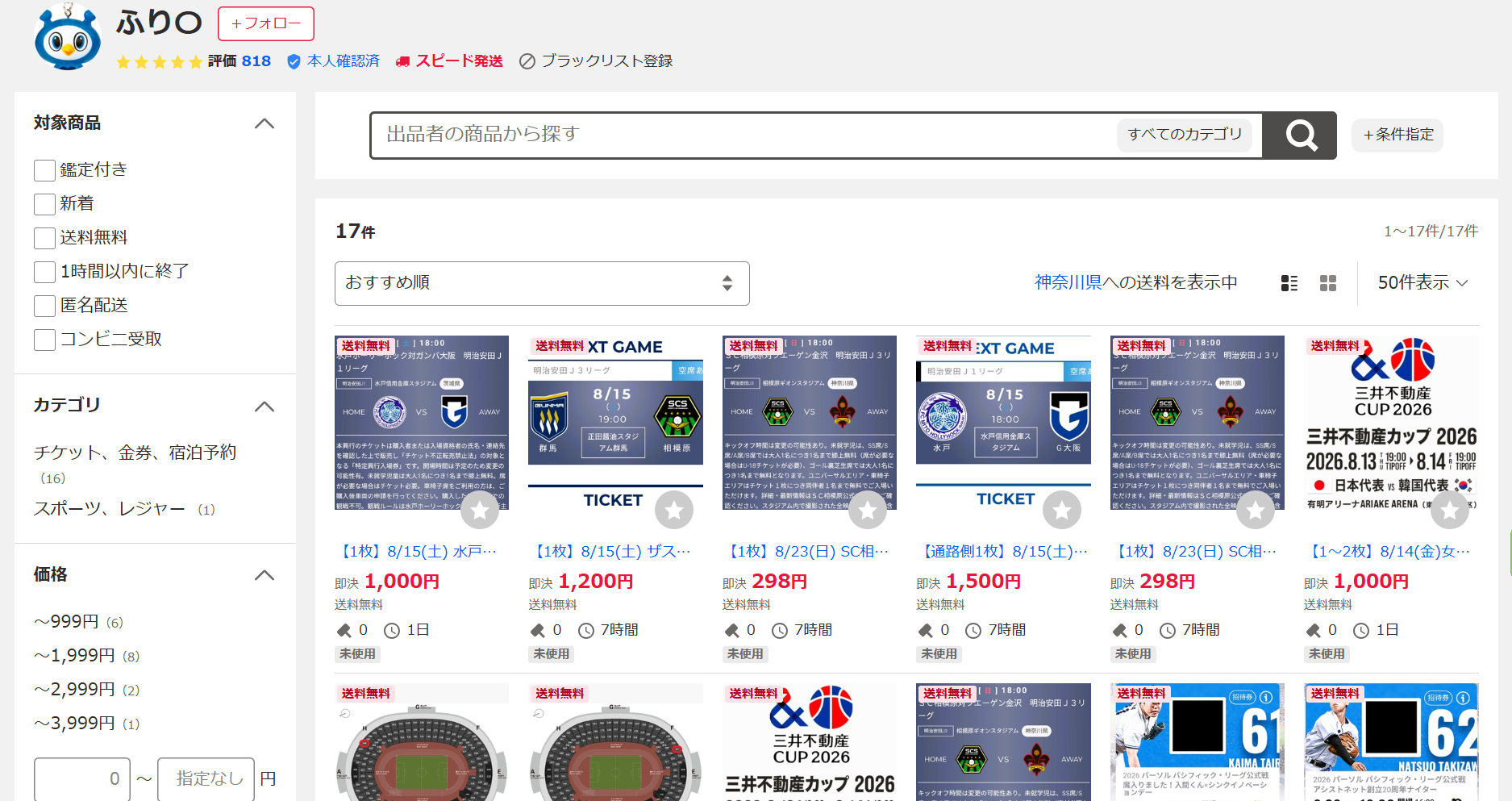
Task: Click bid gavel icon on 1,200円 listing
Action: (x=538, y=630)
